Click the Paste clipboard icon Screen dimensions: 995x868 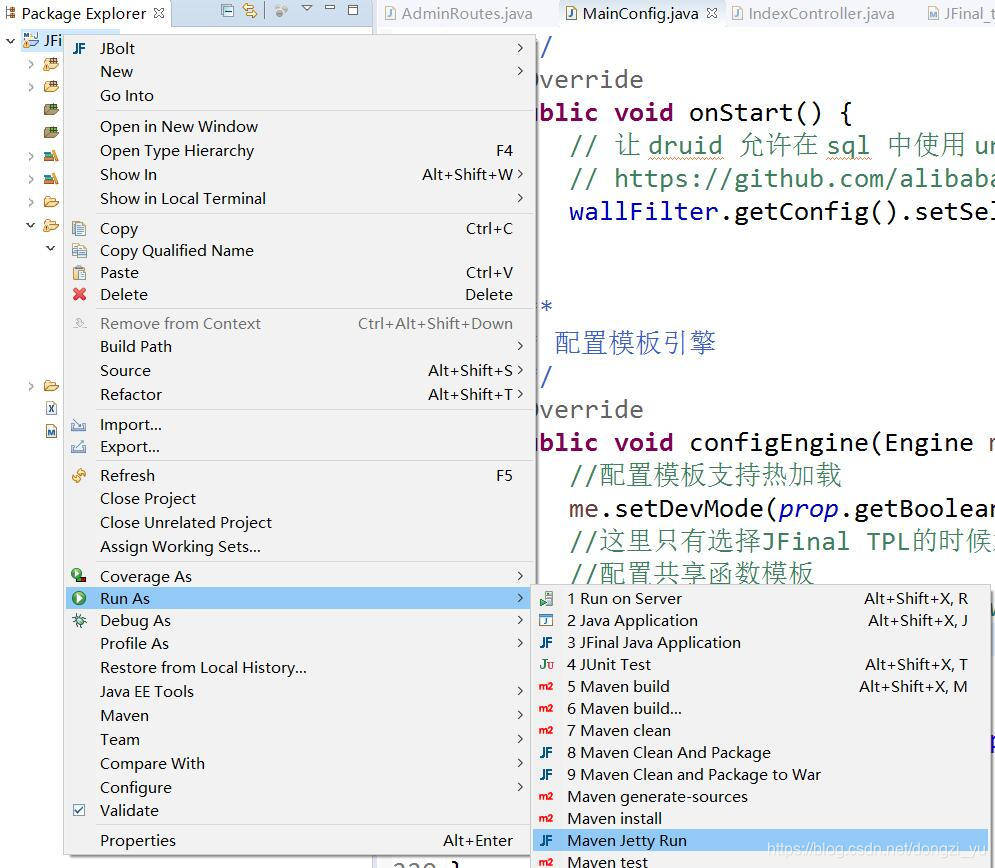[79, 273]
